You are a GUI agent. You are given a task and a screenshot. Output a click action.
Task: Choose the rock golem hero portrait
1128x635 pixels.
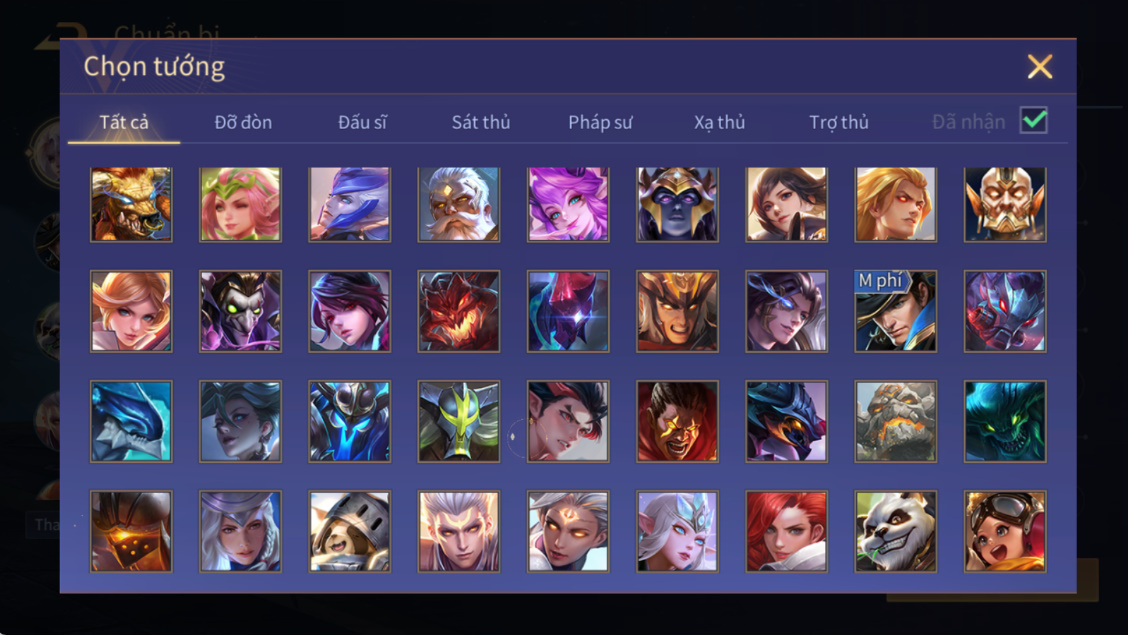[x=896, y=421]
